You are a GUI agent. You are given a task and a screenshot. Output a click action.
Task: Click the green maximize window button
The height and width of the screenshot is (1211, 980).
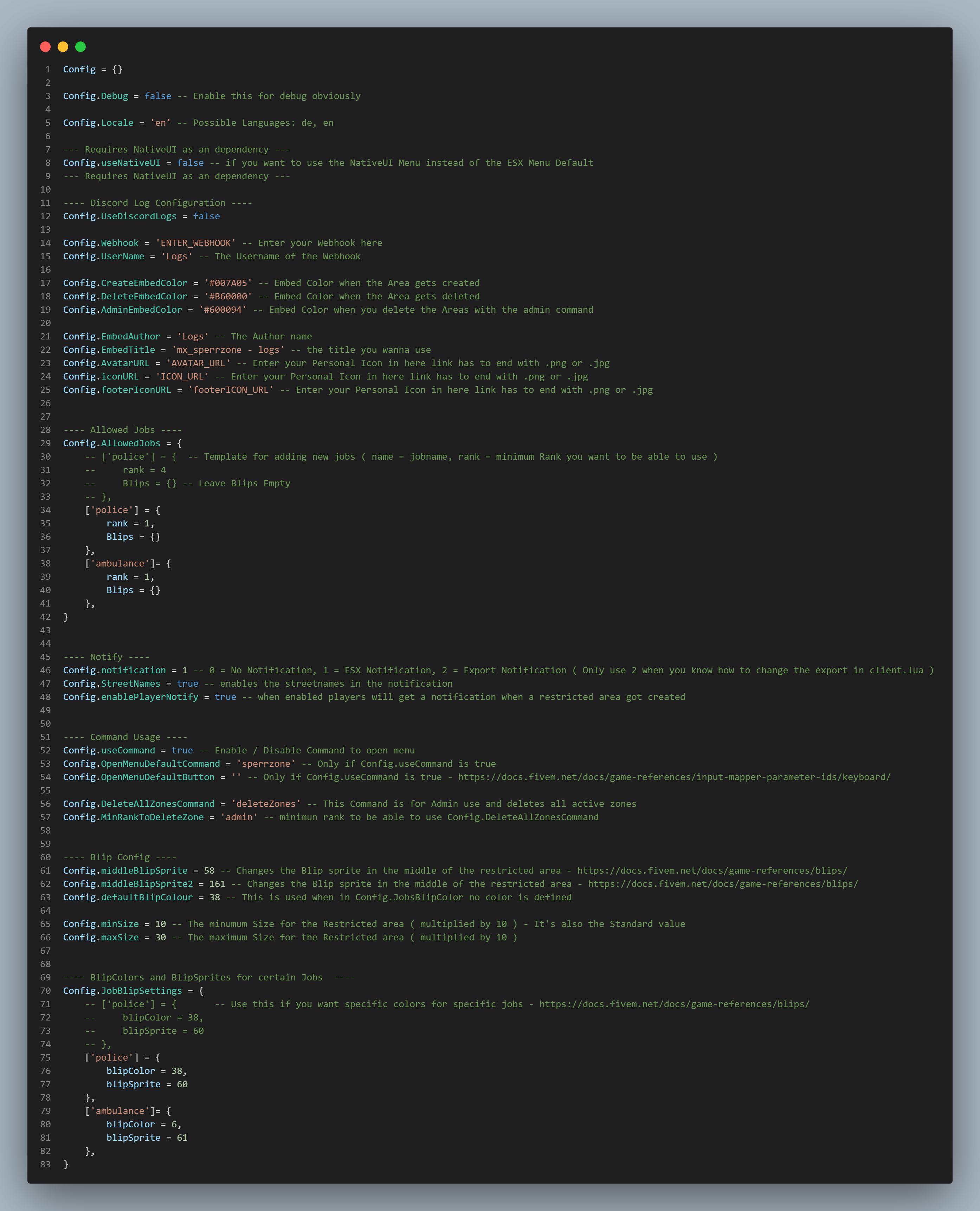click(81, 47)
